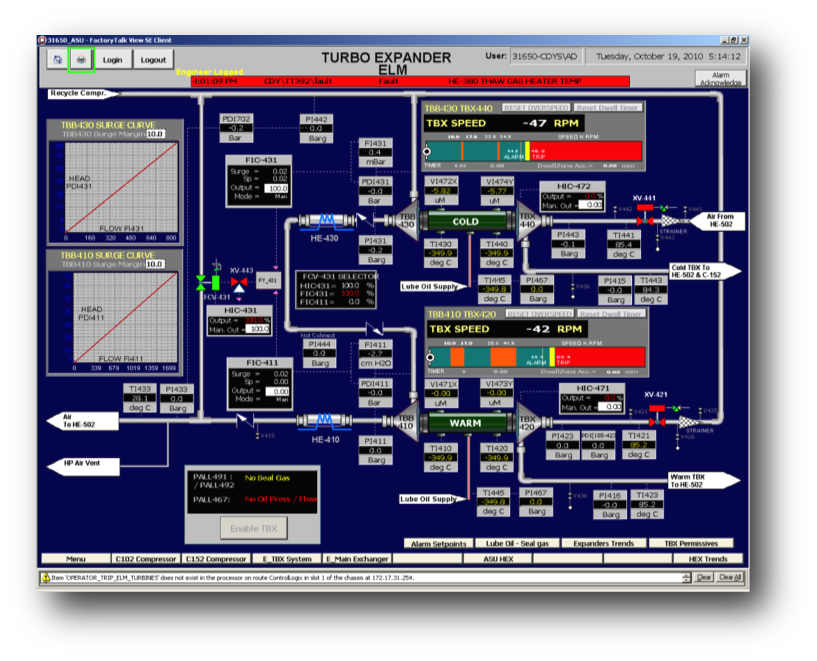Image resolution: width=817 pixels, height=661 pixels.
Task: Select the TBX 420 expander symbol
Action: [x=527, y=423]
